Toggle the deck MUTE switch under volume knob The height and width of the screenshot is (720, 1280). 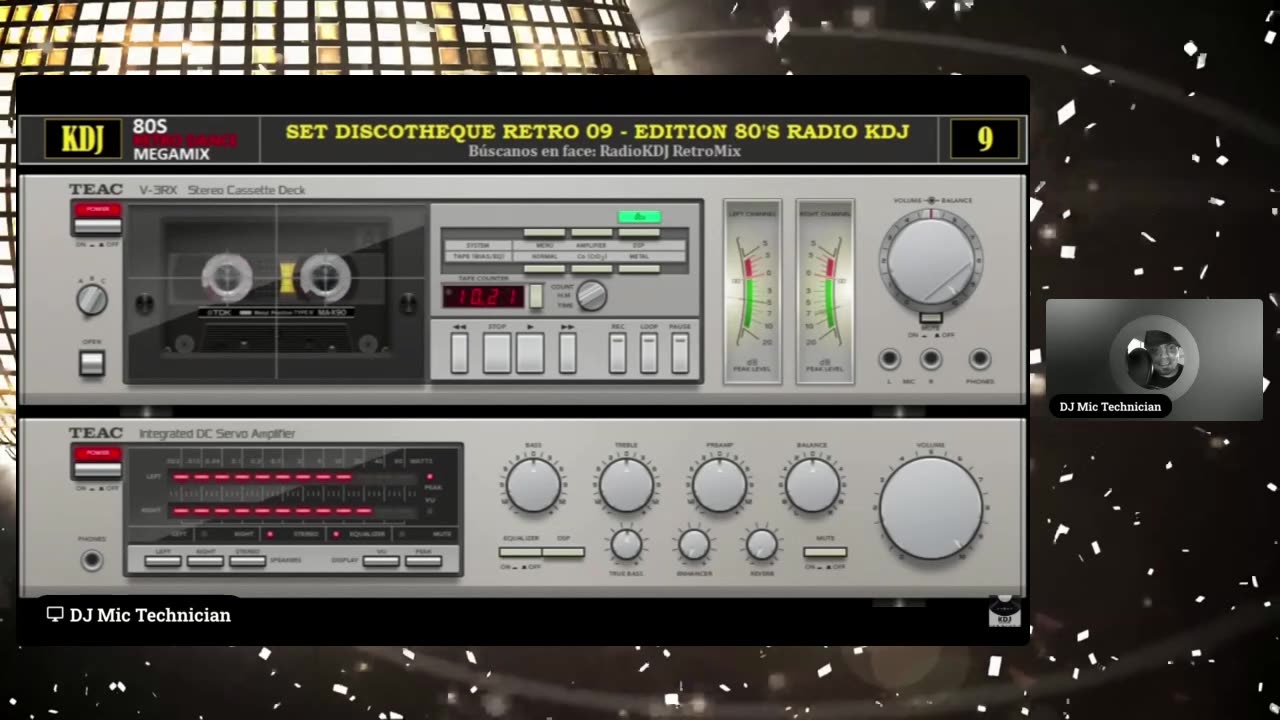(931, 319)
